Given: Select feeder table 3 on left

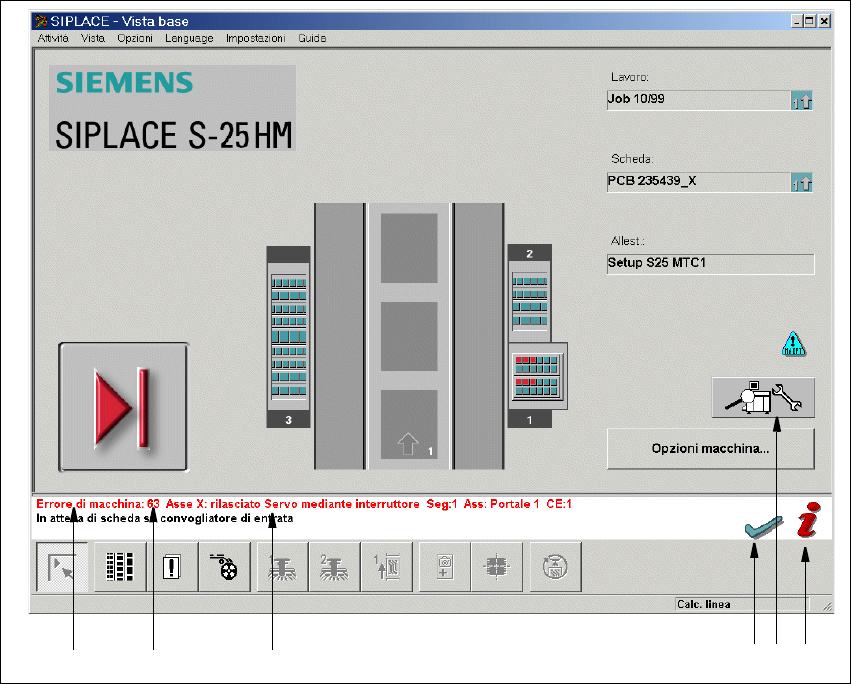Looking at the screenshot, I should (289, 337).
